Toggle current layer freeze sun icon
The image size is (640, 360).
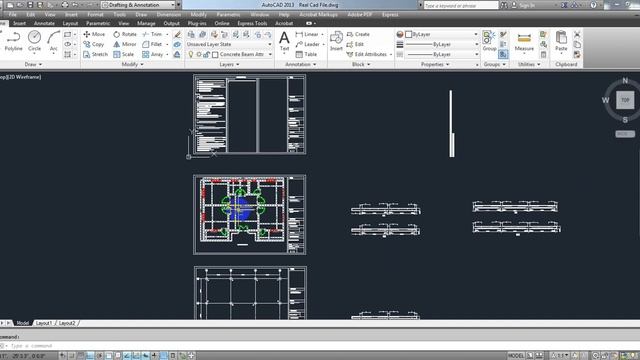click(x=199, y=54)
